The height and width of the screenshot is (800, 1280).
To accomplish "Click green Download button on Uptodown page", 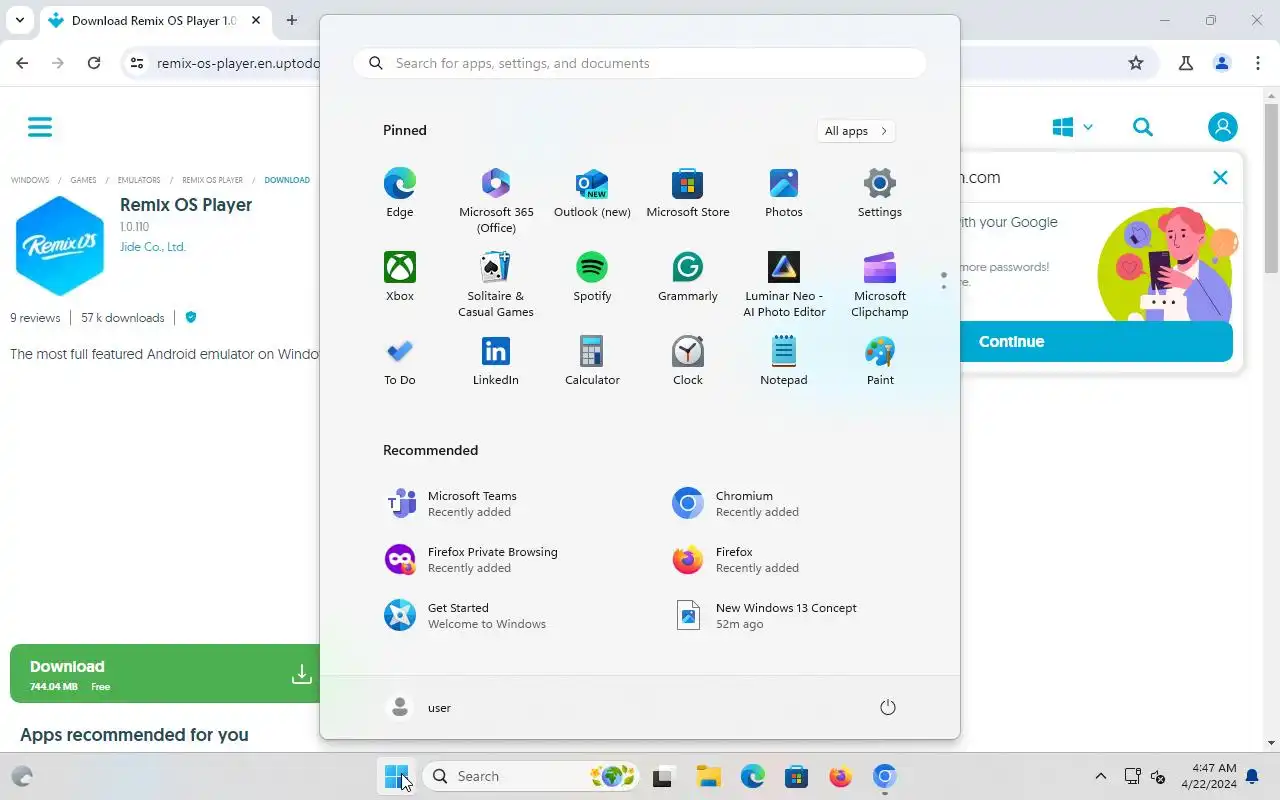I will tap(165, 673).
